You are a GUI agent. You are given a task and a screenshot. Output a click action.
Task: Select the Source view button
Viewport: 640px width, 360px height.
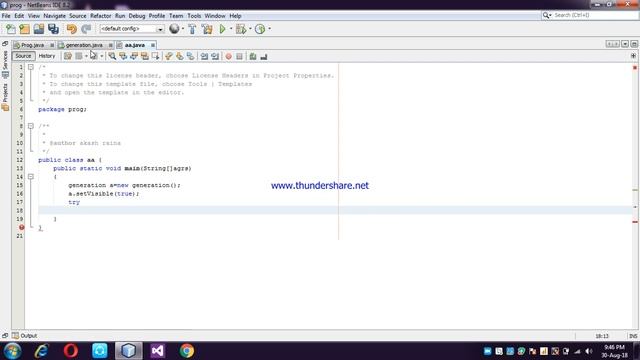coord(23,56)
